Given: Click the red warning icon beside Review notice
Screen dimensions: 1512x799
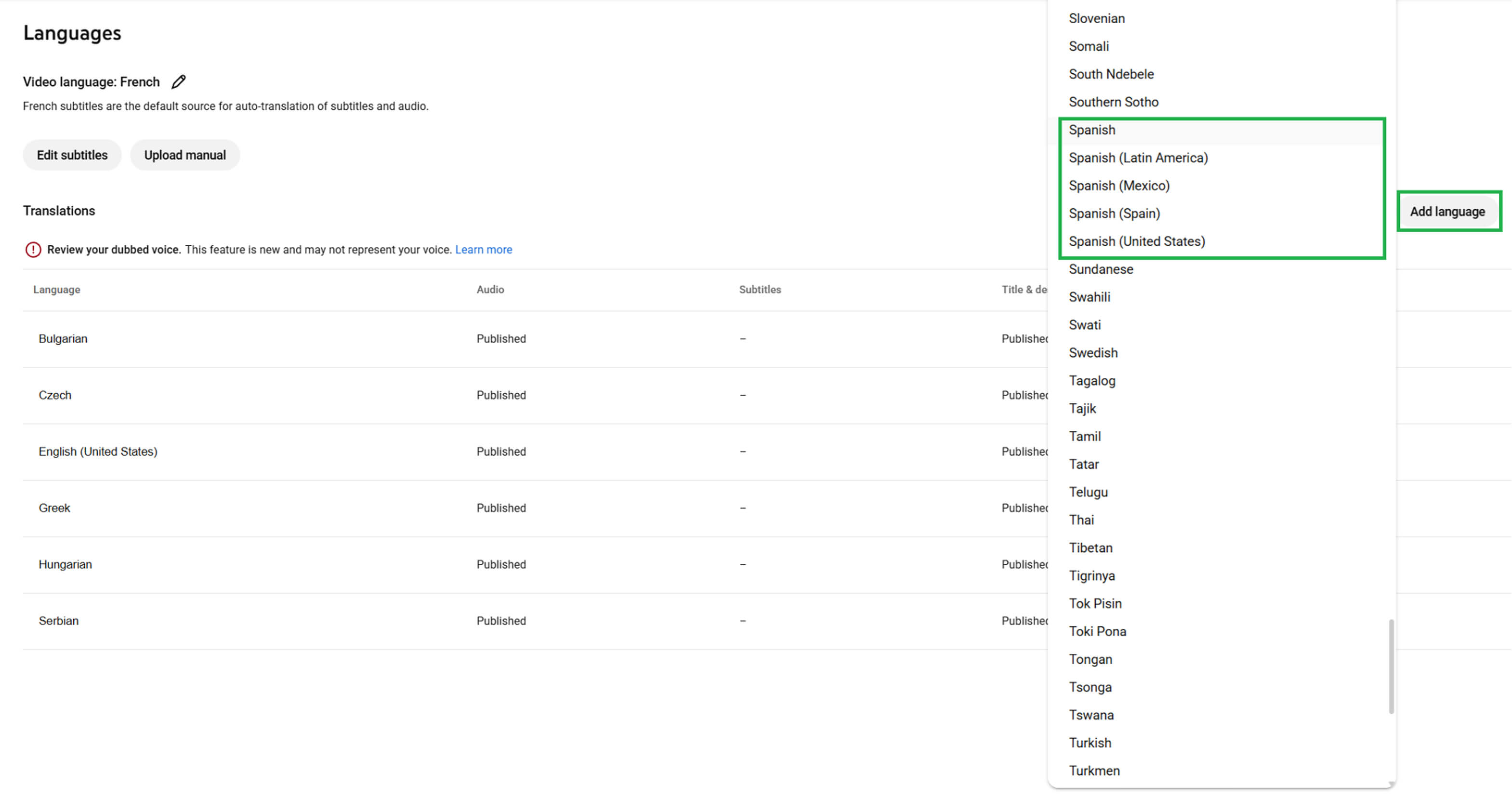Looking at the screenshot, I should click(33, 250).
